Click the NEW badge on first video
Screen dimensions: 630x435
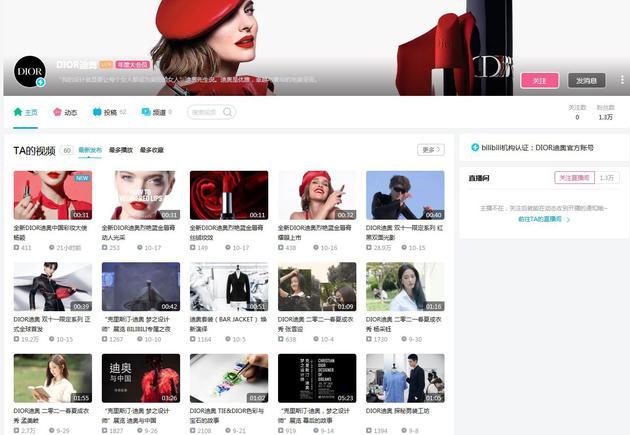click(82, 178)
